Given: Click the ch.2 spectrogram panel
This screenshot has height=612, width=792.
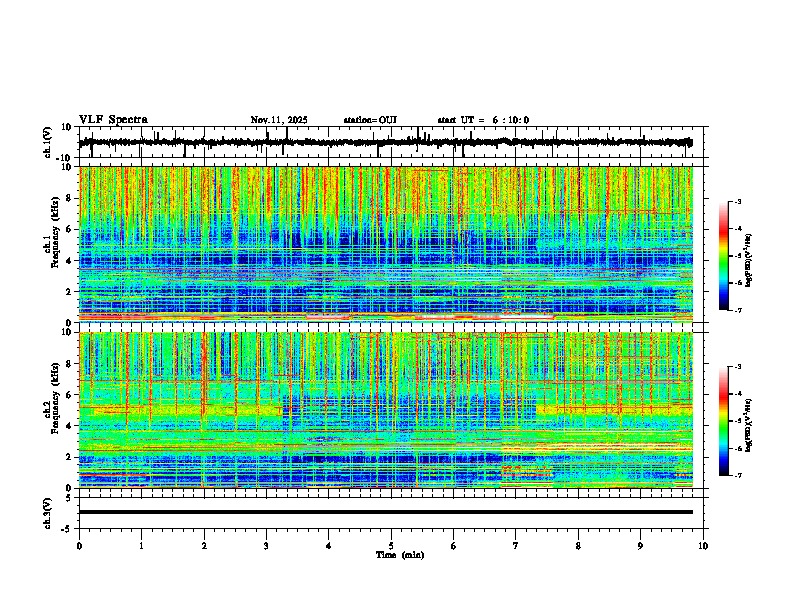Looking at the screenshot, I should tap(386, 410).
